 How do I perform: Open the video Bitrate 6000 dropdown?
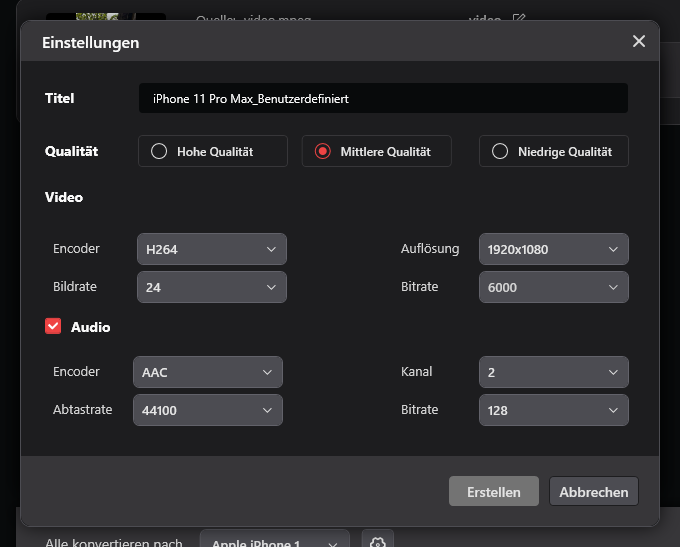point(553,287)
